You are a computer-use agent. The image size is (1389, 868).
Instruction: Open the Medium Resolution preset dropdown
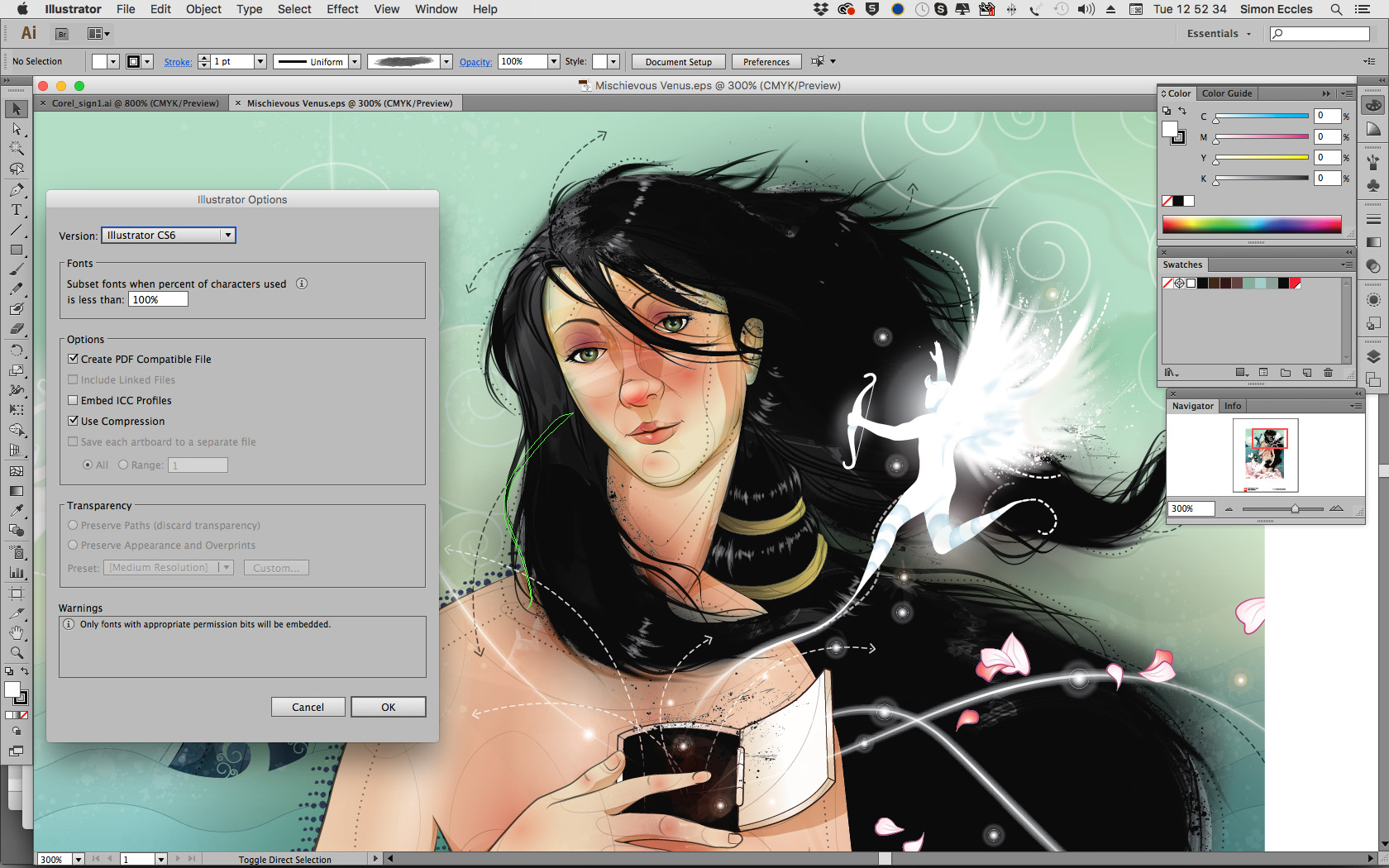pos(169,568)
